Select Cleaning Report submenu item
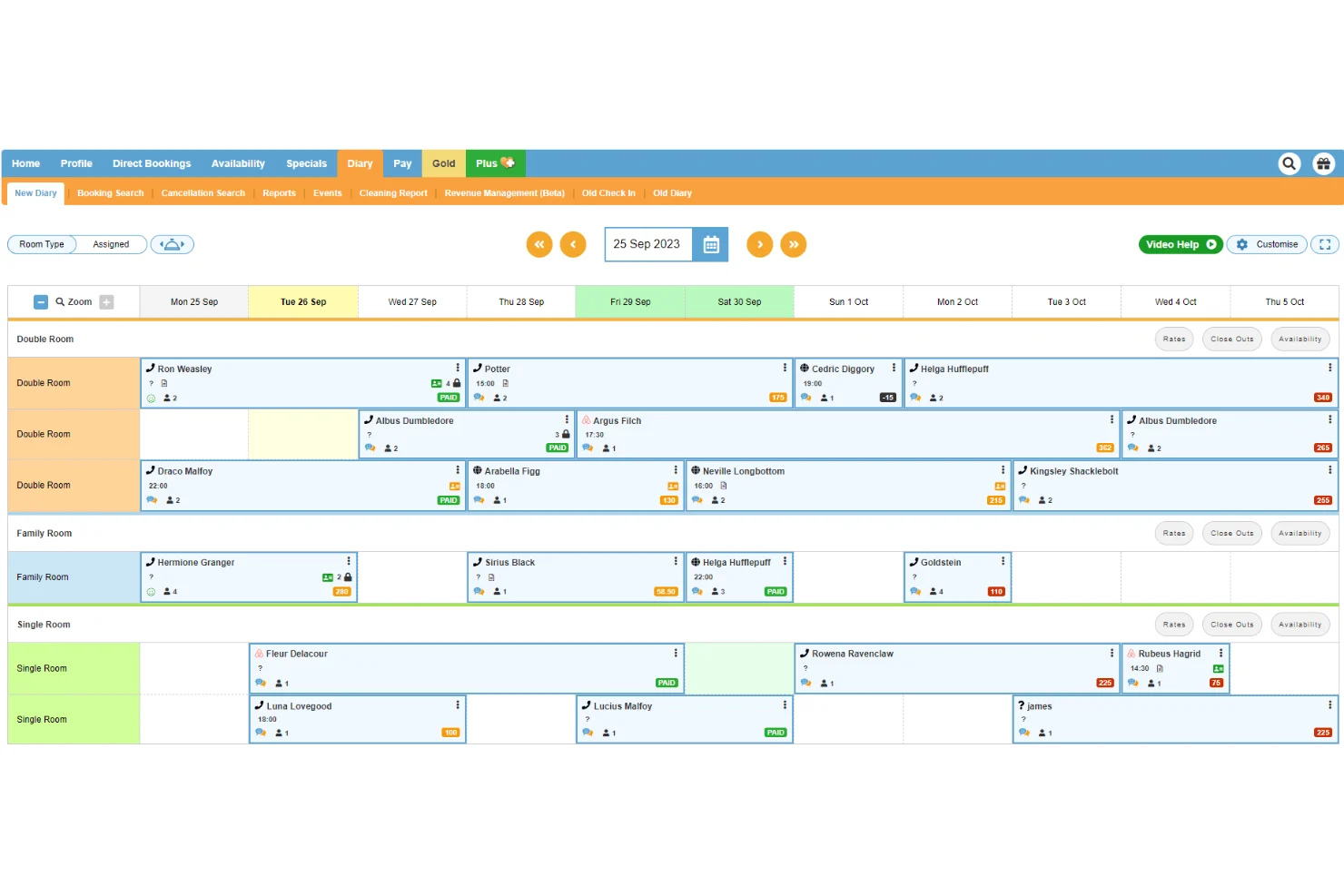This screenshot has width=1344, height=896. tap(393, 192)
